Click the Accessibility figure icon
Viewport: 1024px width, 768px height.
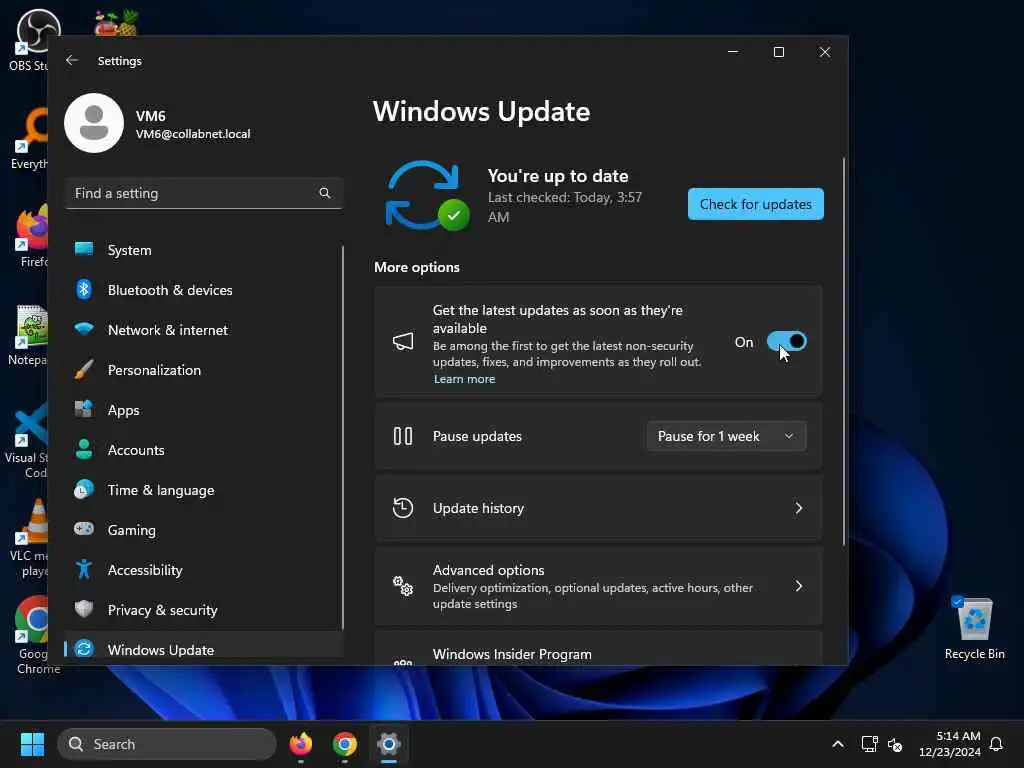coord(84,569)
